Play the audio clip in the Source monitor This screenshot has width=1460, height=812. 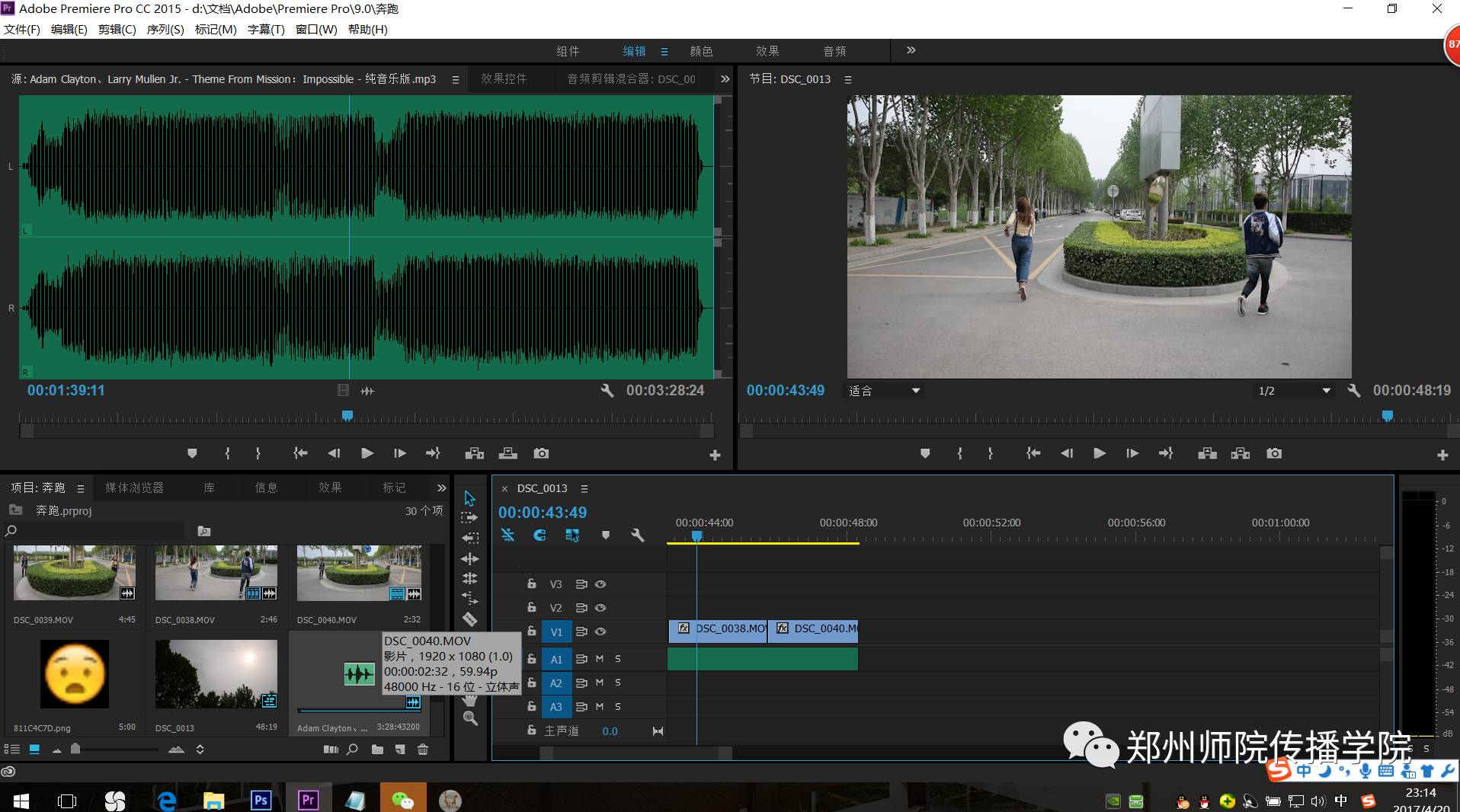(x=367, y=453)
